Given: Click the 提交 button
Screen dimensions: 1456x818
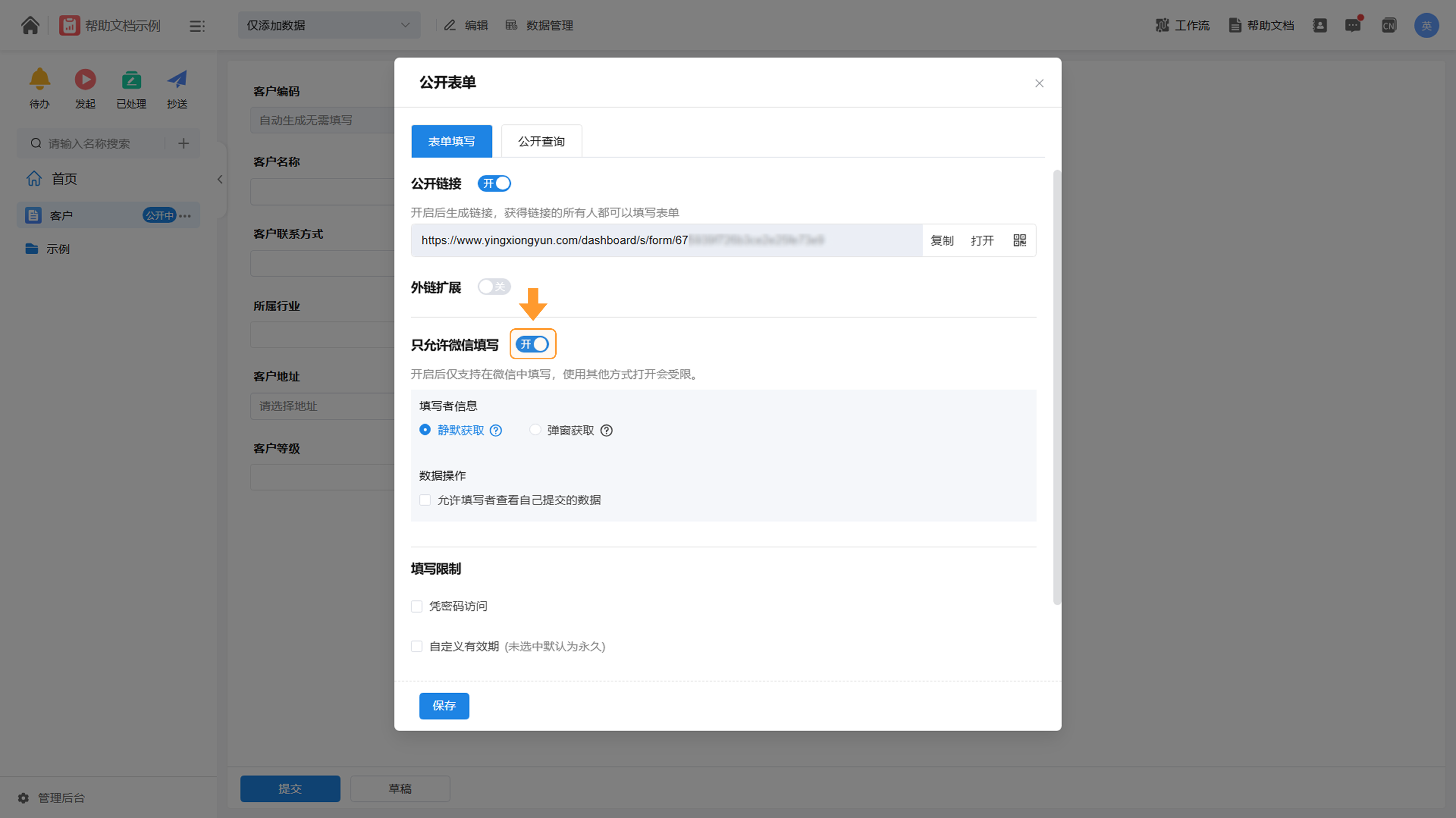Looking at the screenshot, I should tap(290, 789).
